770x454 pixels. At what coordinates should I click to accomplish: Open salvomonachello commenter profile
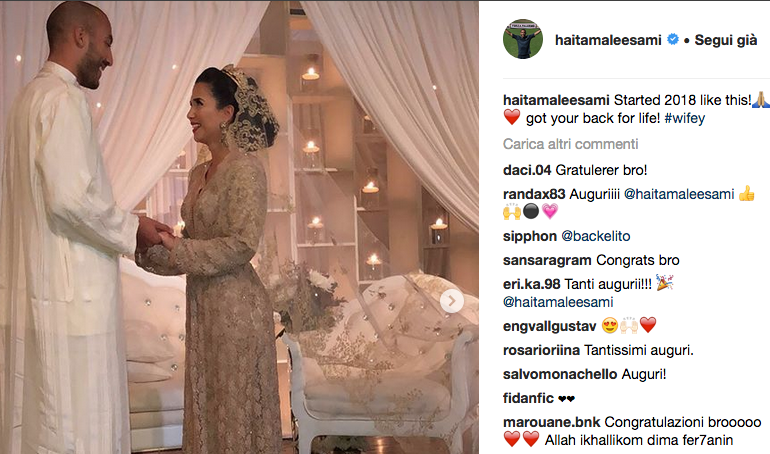point(560,374)
